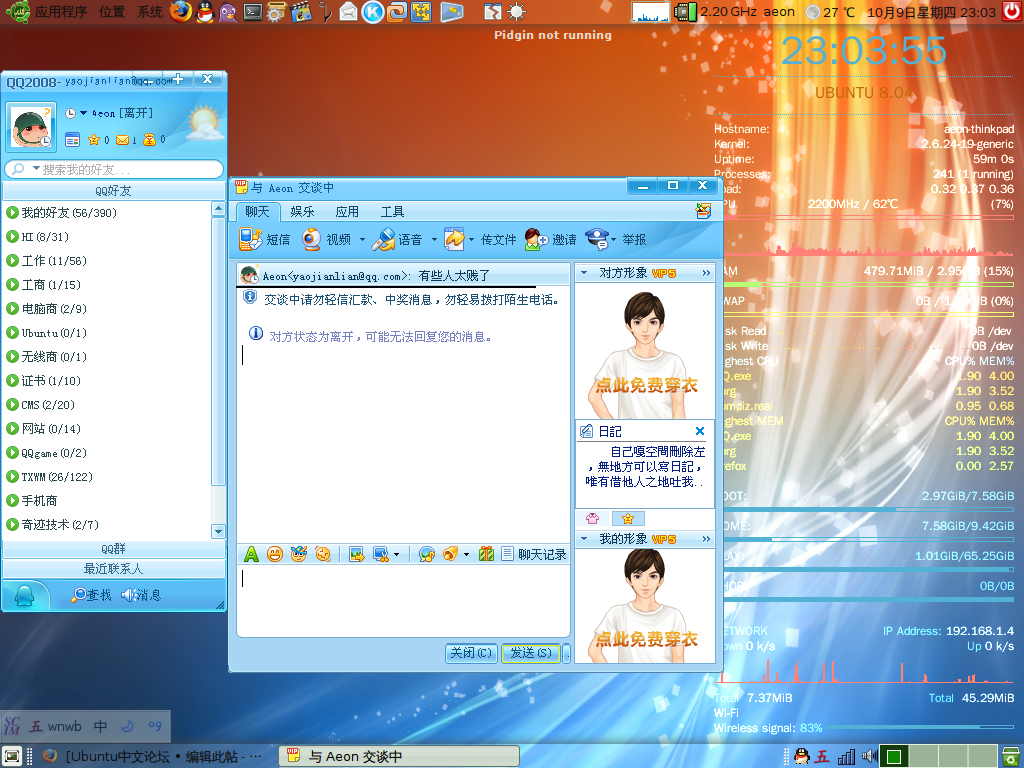Click the 关闭(C) close button
The height and width of the screenshot is (768, 1024).
pyautogui.click(x=471, y=653)
